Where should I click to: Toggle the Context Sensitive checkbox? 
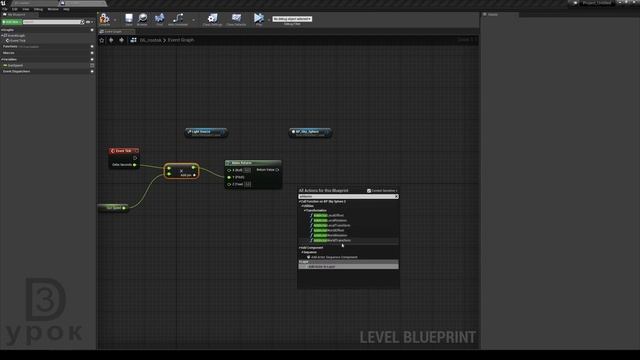pos(369,191)
